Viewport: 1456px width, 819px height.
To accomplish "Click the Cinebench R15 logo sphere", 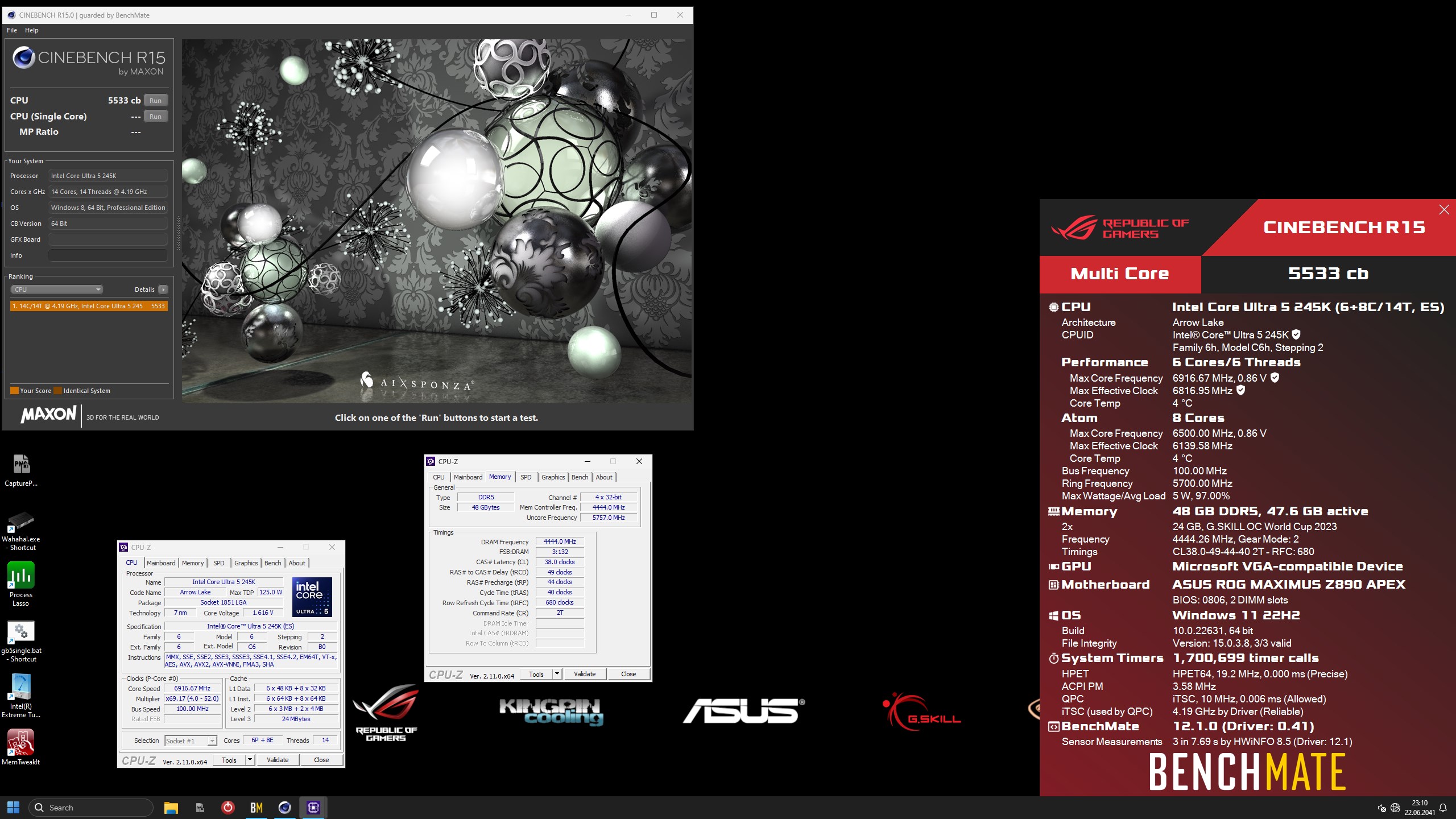I will tap(24, 57).
